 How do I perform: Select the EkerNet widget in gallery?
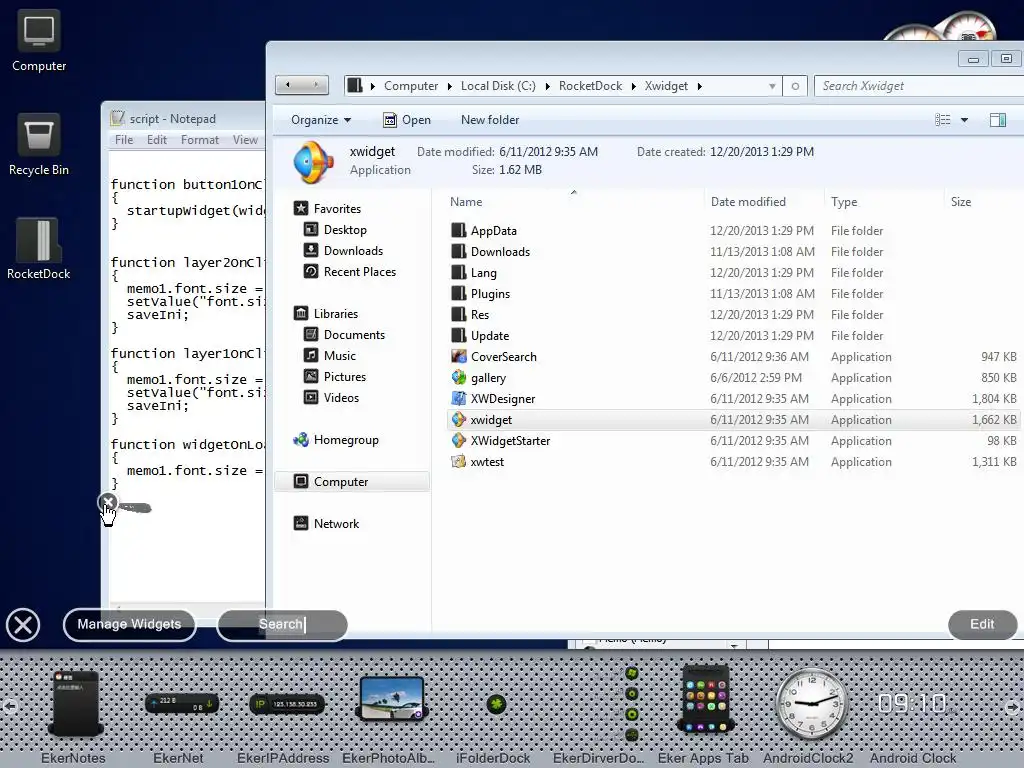(x=182, y=703)
